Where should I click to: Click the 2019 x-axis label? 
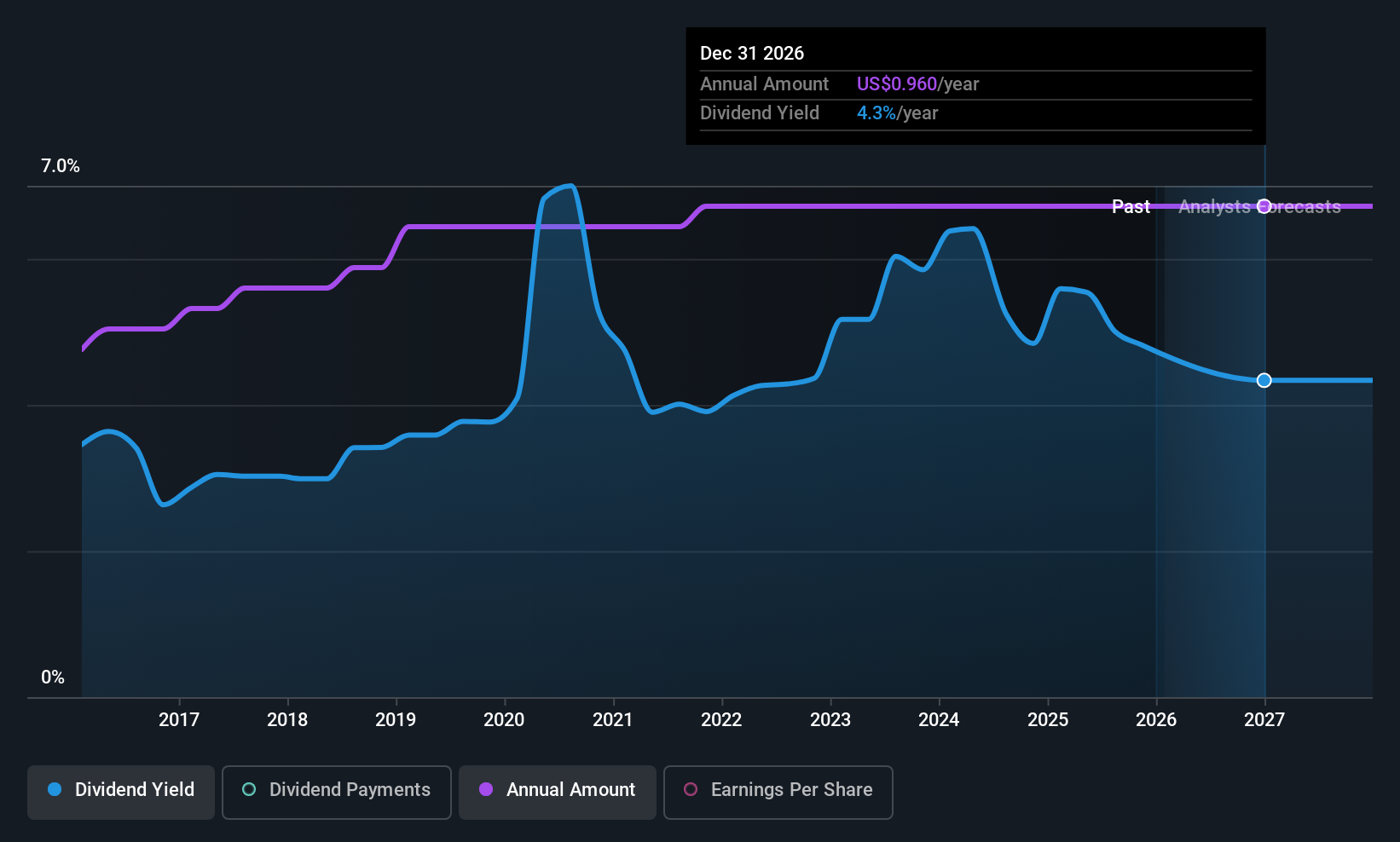pyautogui.click(x=396, y=720)
